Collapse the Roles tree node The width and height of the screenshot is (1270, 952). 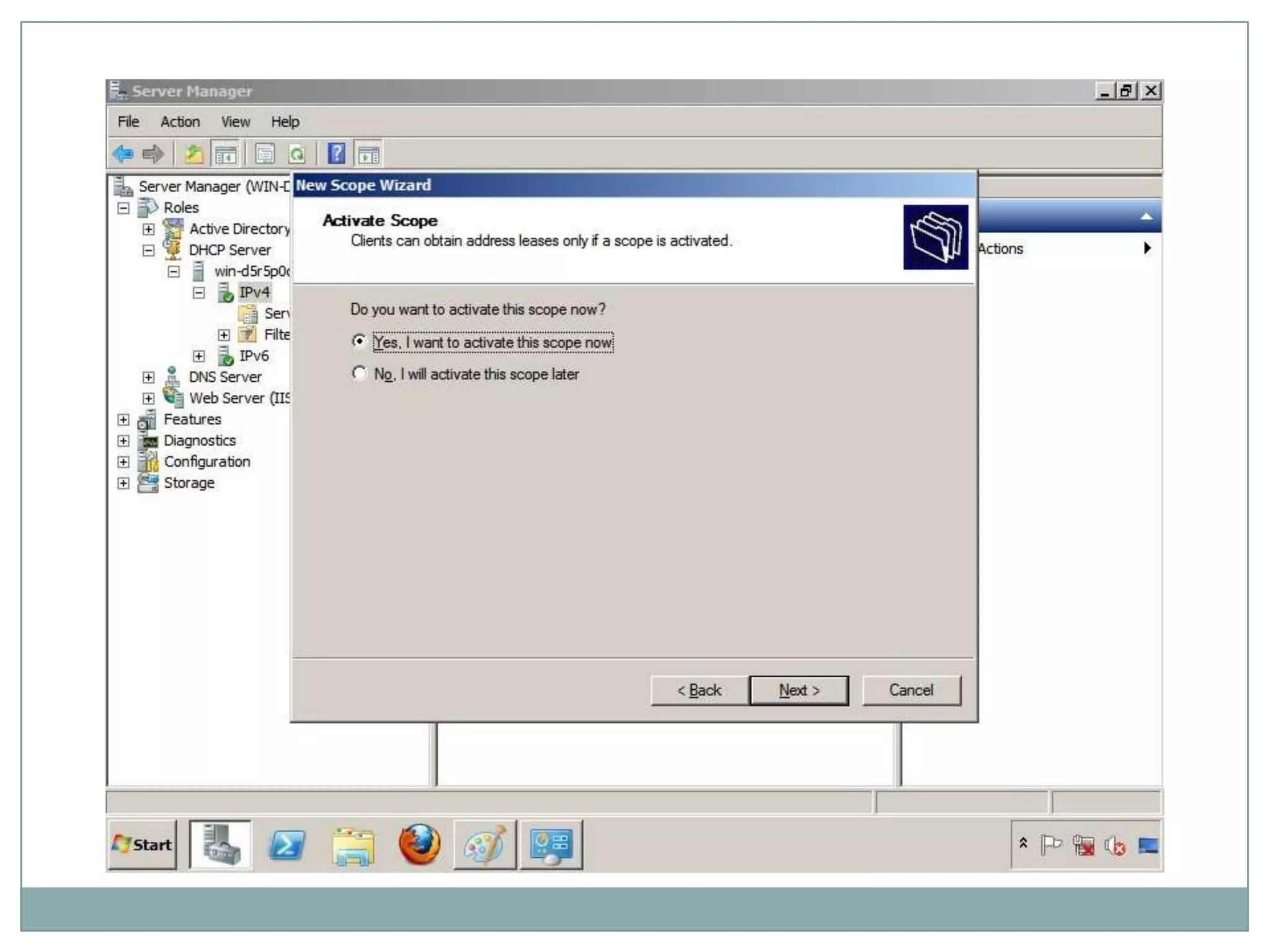tap(123, 208)
